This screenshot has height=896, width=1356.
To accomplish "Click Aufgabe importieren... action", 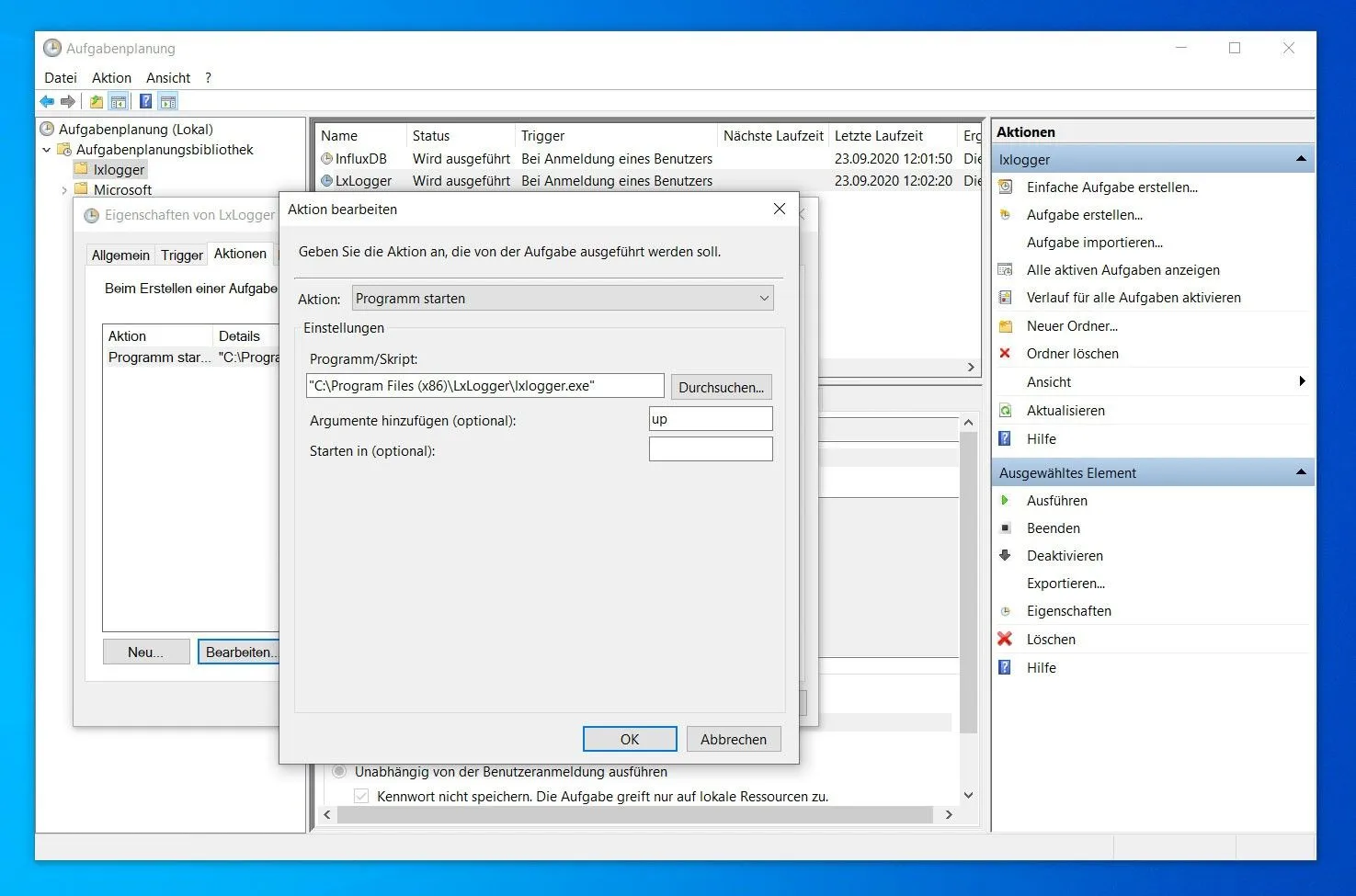I will pos(1094,242).
